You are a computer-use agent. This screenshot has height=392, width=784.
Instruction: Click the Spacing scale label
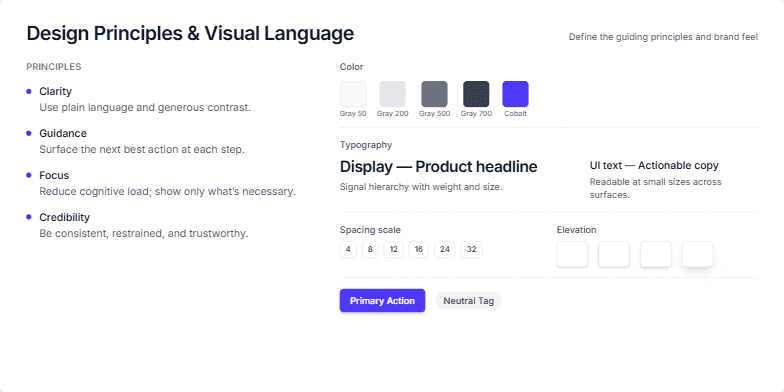tap(370, 230)
